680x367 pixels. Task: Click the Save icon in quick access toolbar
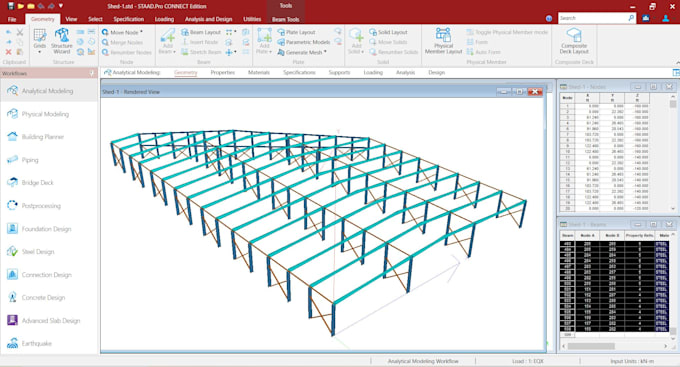coord(11,6)
